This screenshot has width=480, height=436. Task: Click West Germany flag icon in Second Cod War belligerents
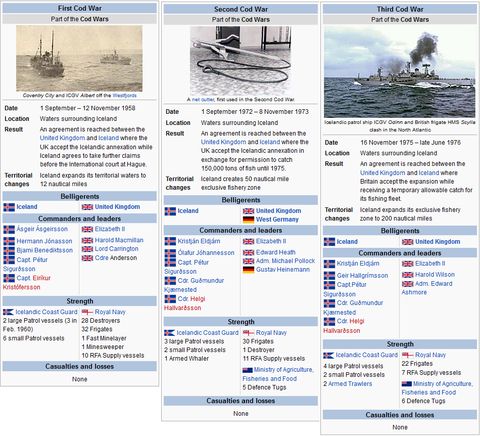click(x=248, y=220)
